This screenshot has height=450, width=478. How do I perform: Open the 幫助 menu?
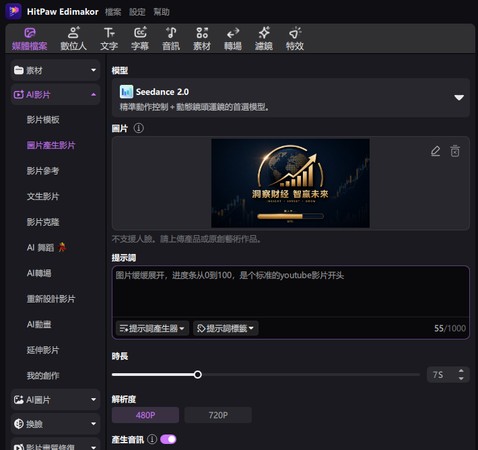161,12
